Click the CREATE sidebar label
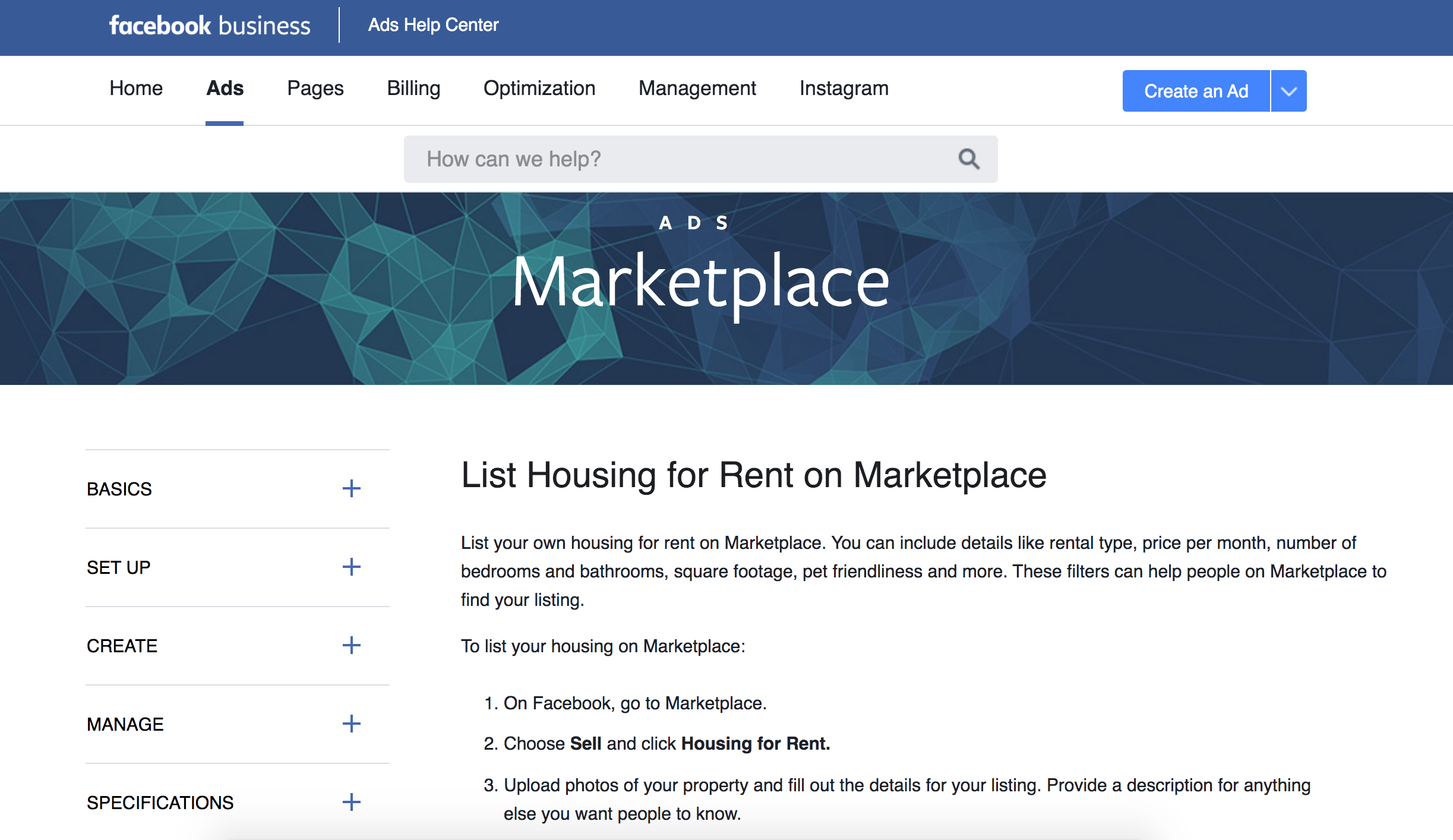 (122, 646)
